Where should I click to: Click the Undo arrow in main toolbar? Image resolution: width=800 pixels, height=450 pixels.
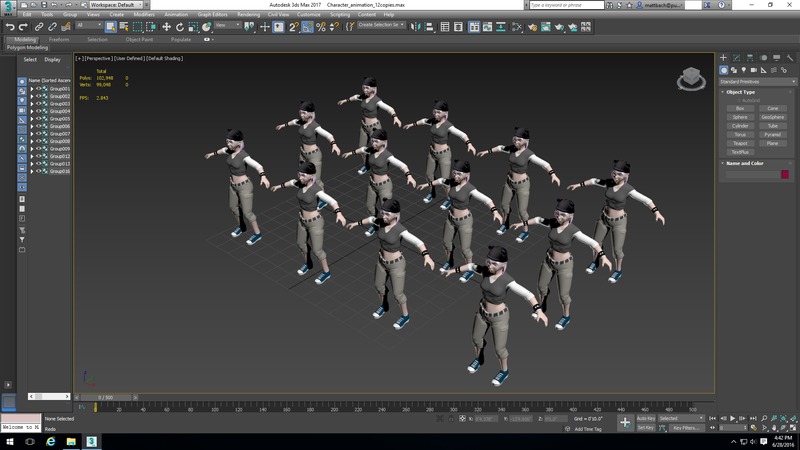point(9,26)
